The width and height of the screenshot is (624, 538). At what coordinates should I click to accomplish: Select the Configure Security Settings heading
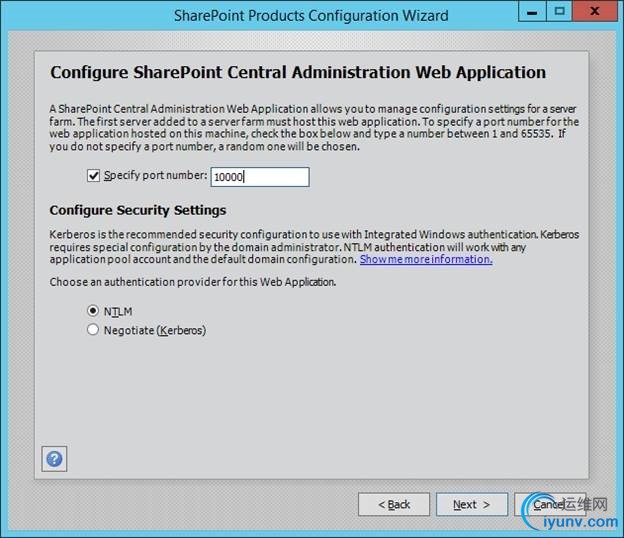tap(138, 210)
